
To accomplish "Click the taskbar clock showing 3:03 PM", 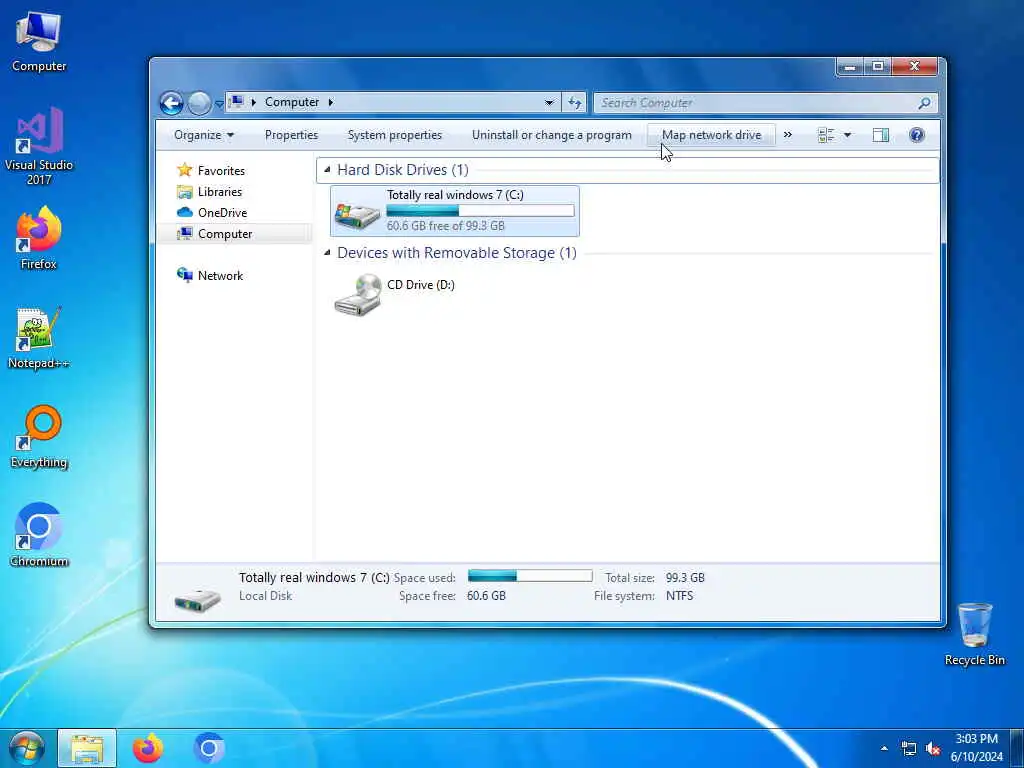I will [x=976, y=748].
